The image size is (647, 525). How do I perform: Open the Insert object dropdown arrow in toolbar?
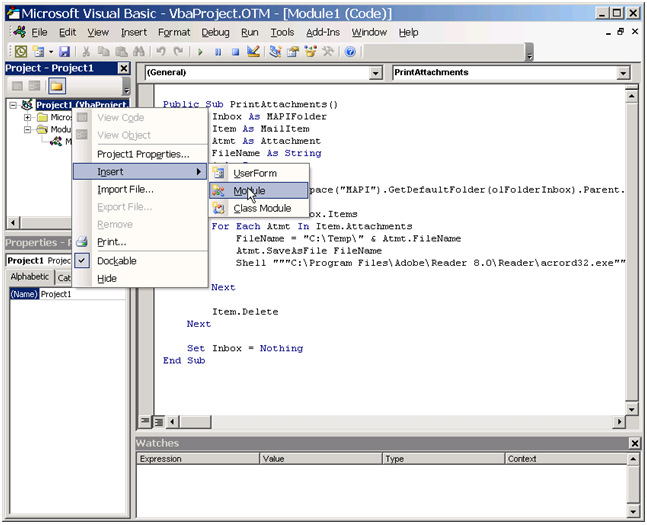point(51,52)
